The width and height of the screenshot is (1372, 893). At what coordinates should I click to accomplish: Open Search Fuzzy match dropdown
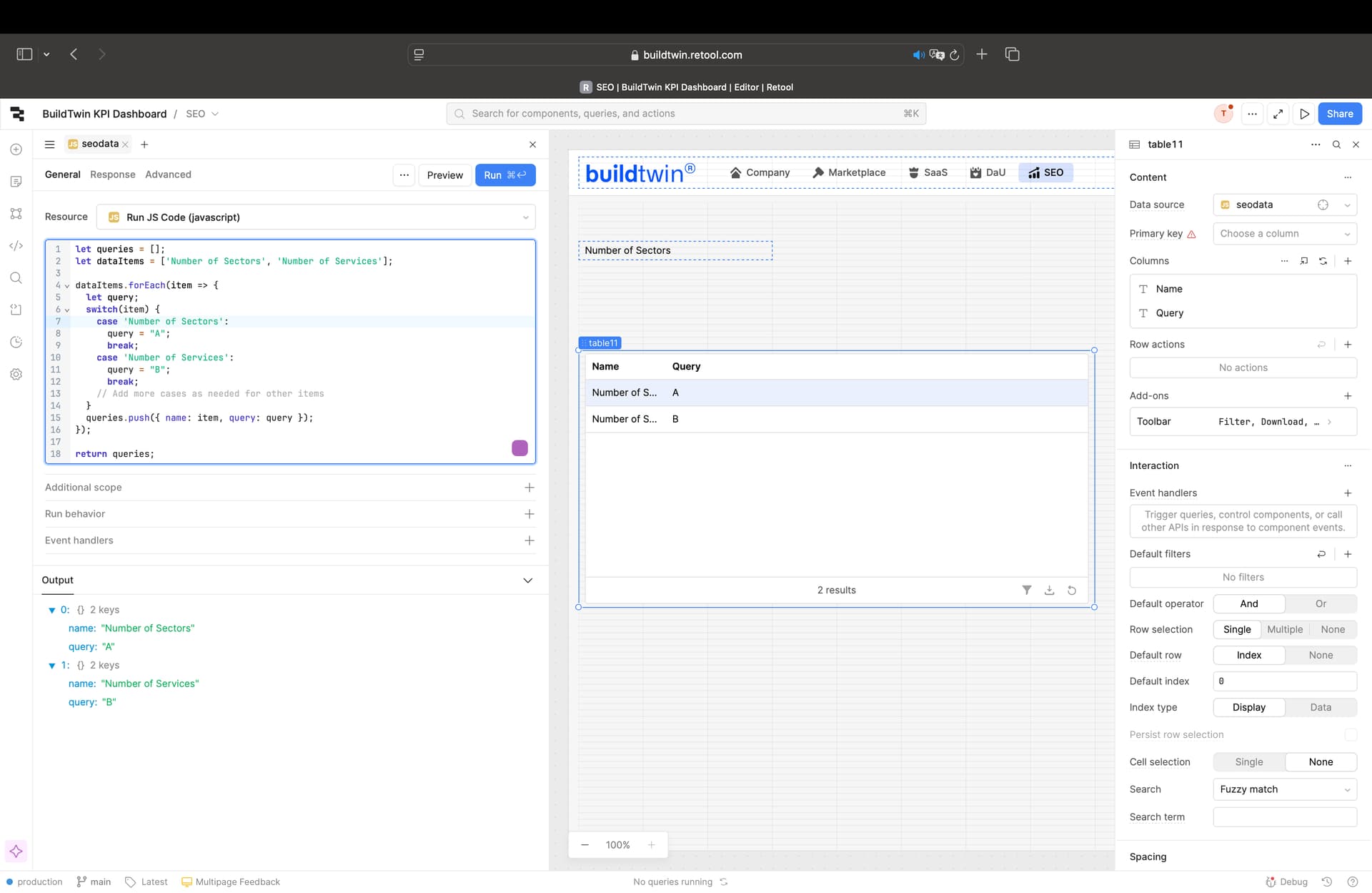click(1285, 789)
